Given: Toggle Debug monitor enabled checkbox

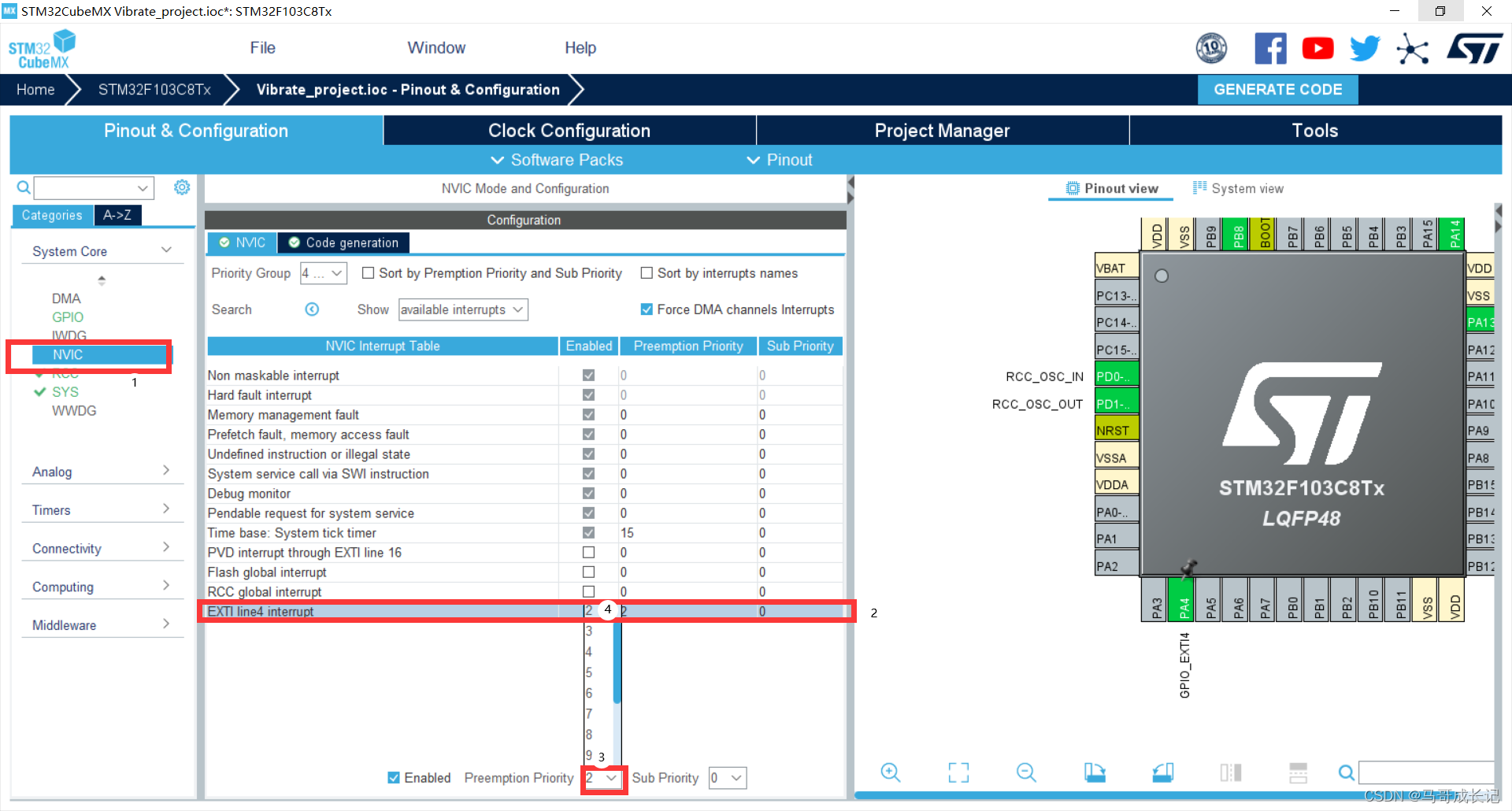Looking at the screenshot, I should point(588,494).
